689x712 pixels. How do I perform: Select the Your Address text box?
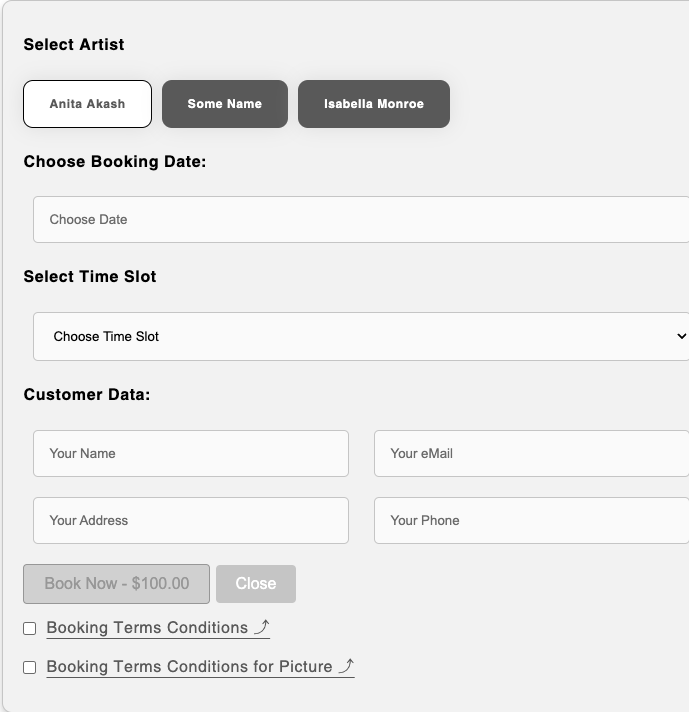[191, 520]
